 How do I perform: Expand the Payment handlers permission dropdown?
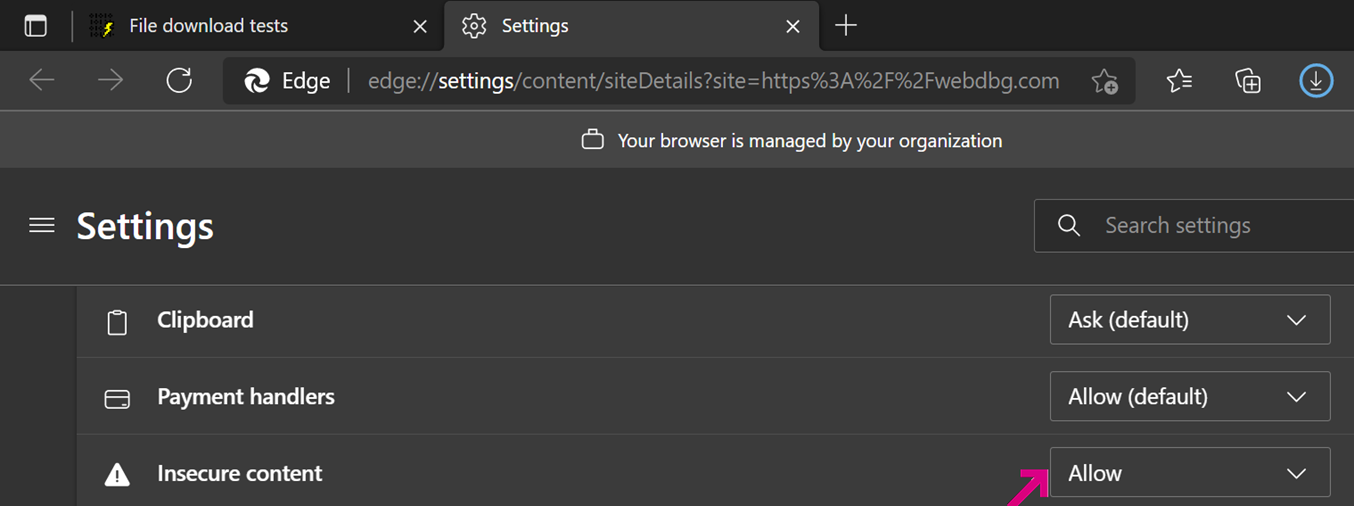1189,397
